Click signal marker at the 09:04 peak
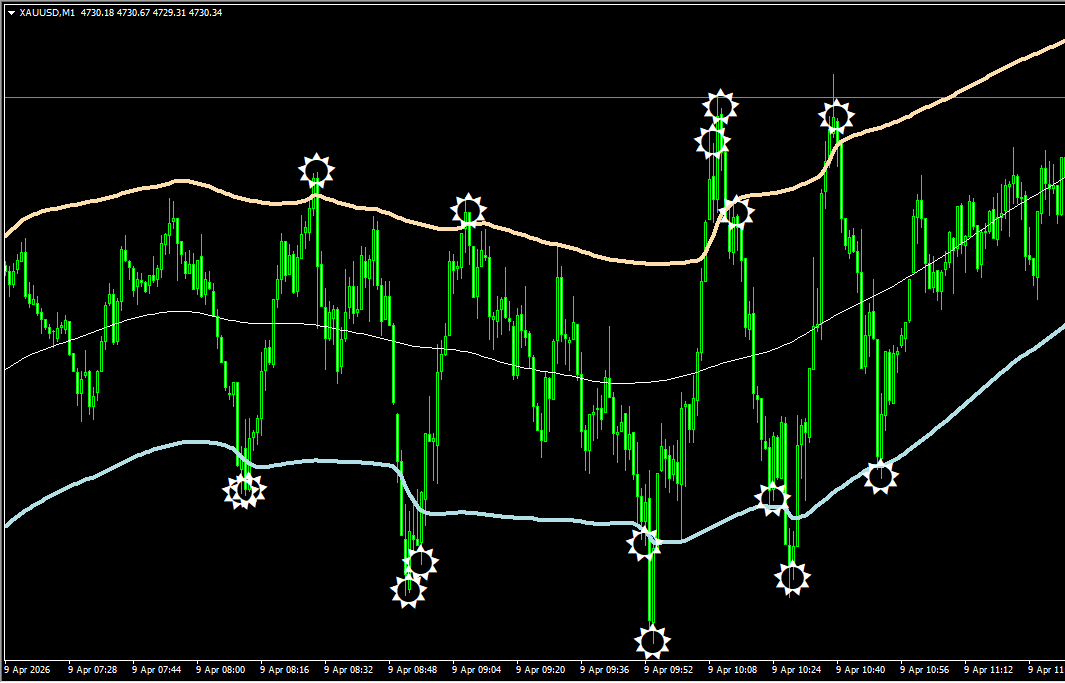 tap(467, 210)
